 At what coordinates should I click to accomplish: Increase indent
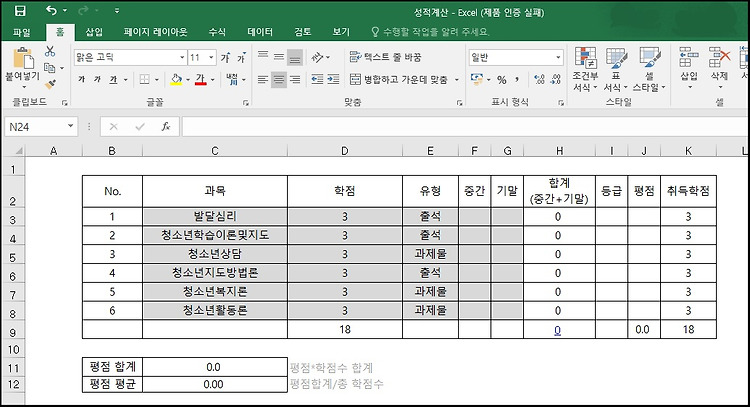333,79
